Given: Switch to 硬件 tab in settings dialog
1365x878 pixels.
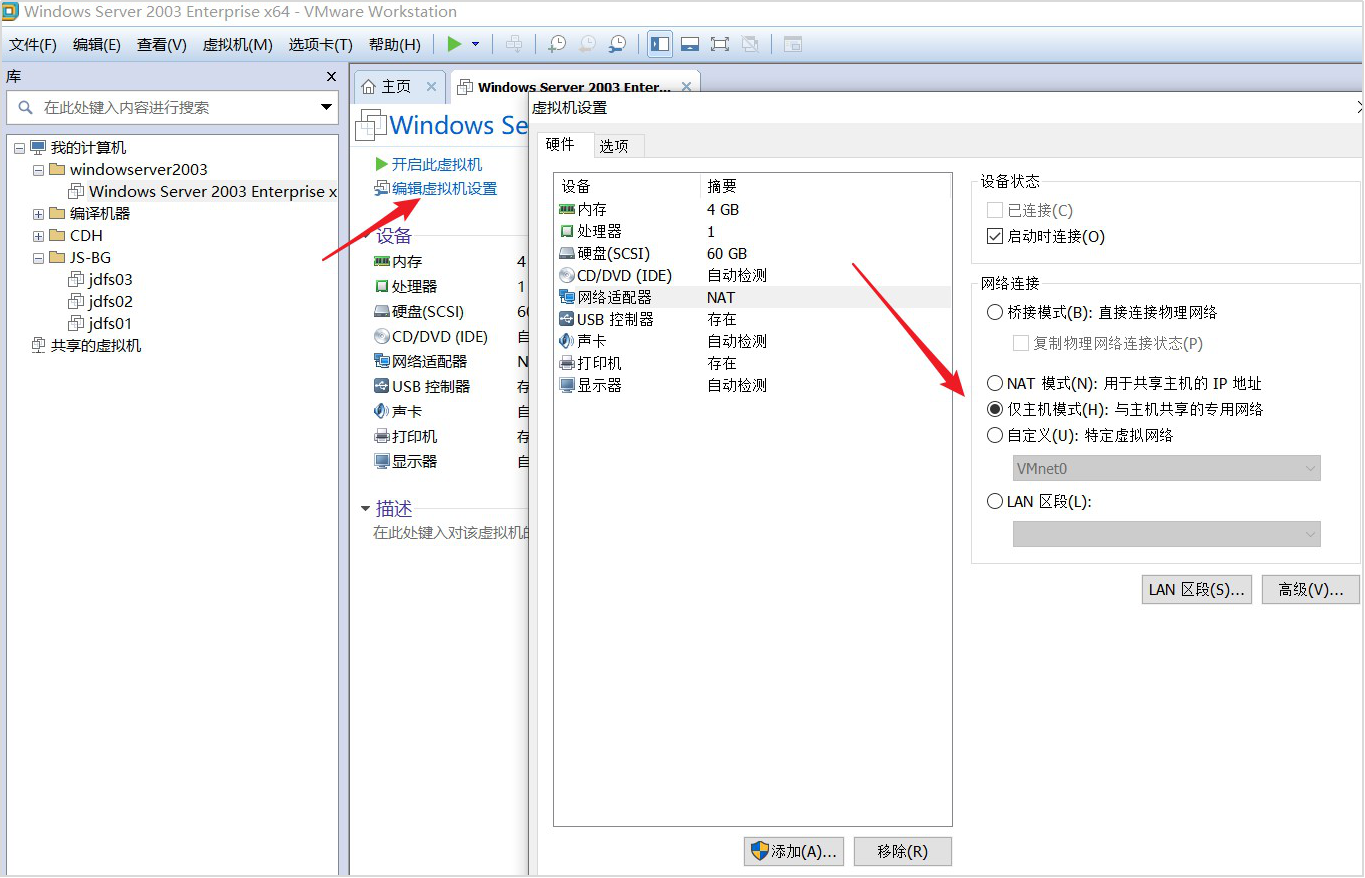Looking at the screenshot, I should pos(560,145).
